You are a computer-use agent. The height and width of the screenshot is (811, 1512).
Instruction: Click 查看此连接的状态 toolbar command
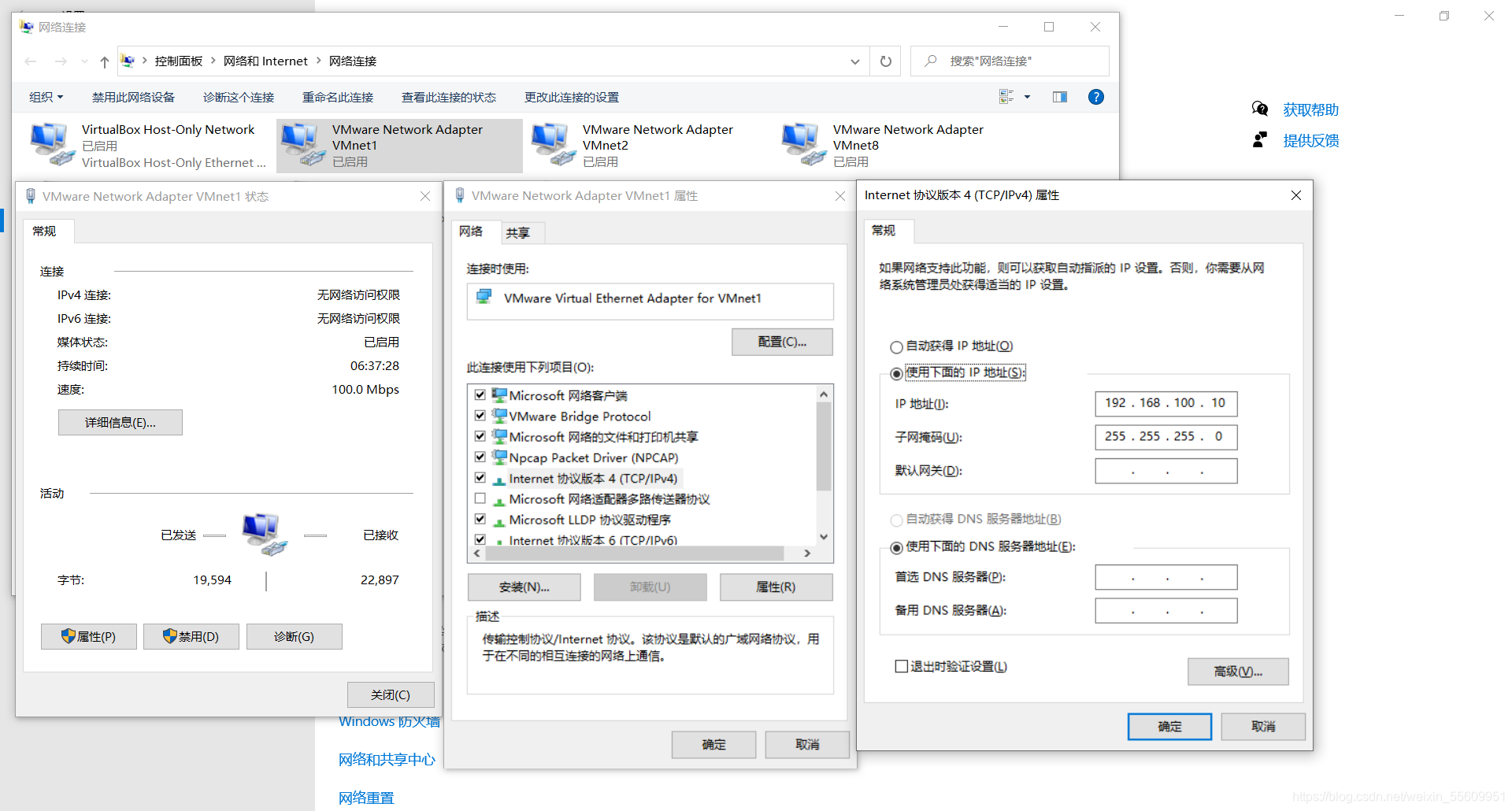pos(449,97)
